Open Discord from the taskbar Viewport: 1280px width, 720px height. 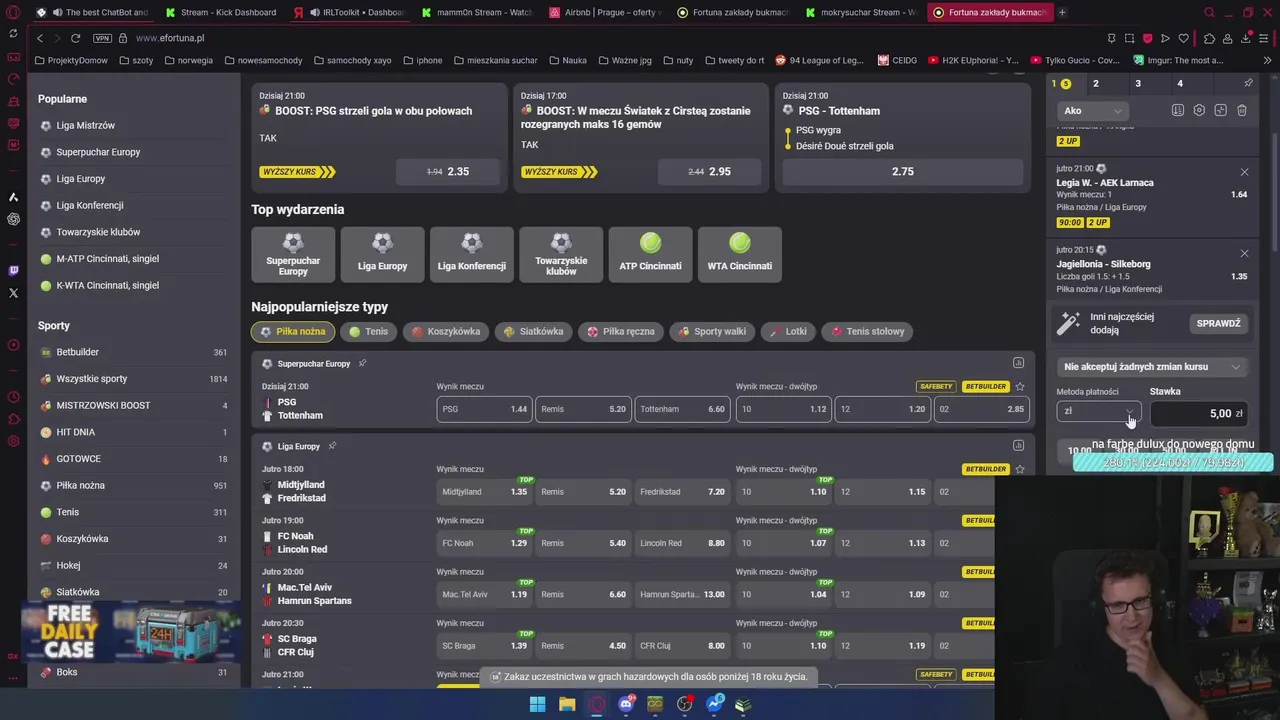(x=626, y=704)
